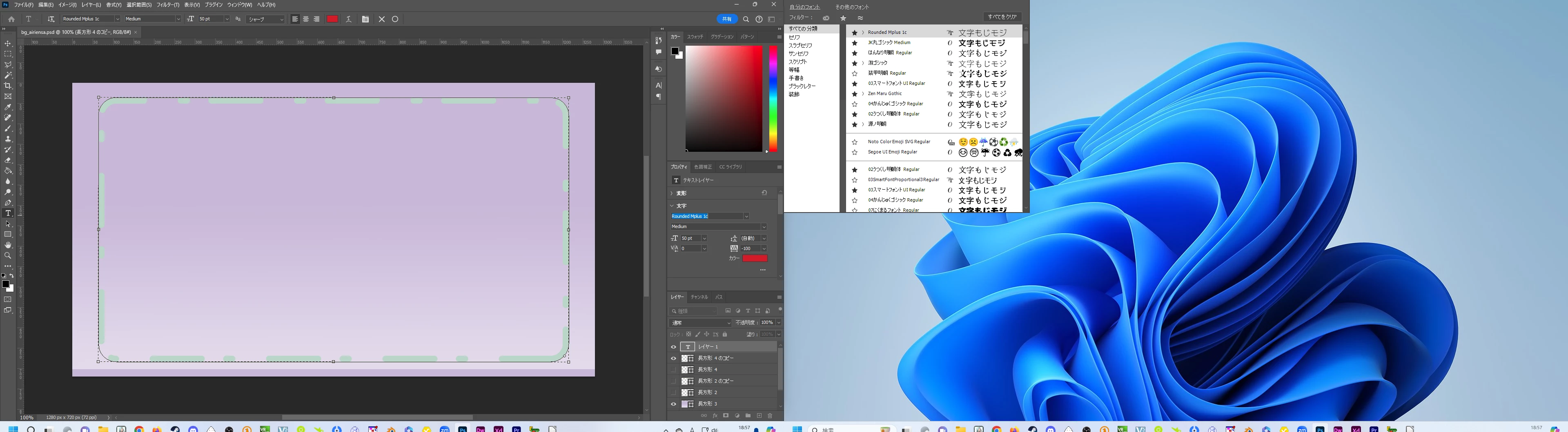Right-align text in the options bar
The image size is (1568, 432).
316,19
